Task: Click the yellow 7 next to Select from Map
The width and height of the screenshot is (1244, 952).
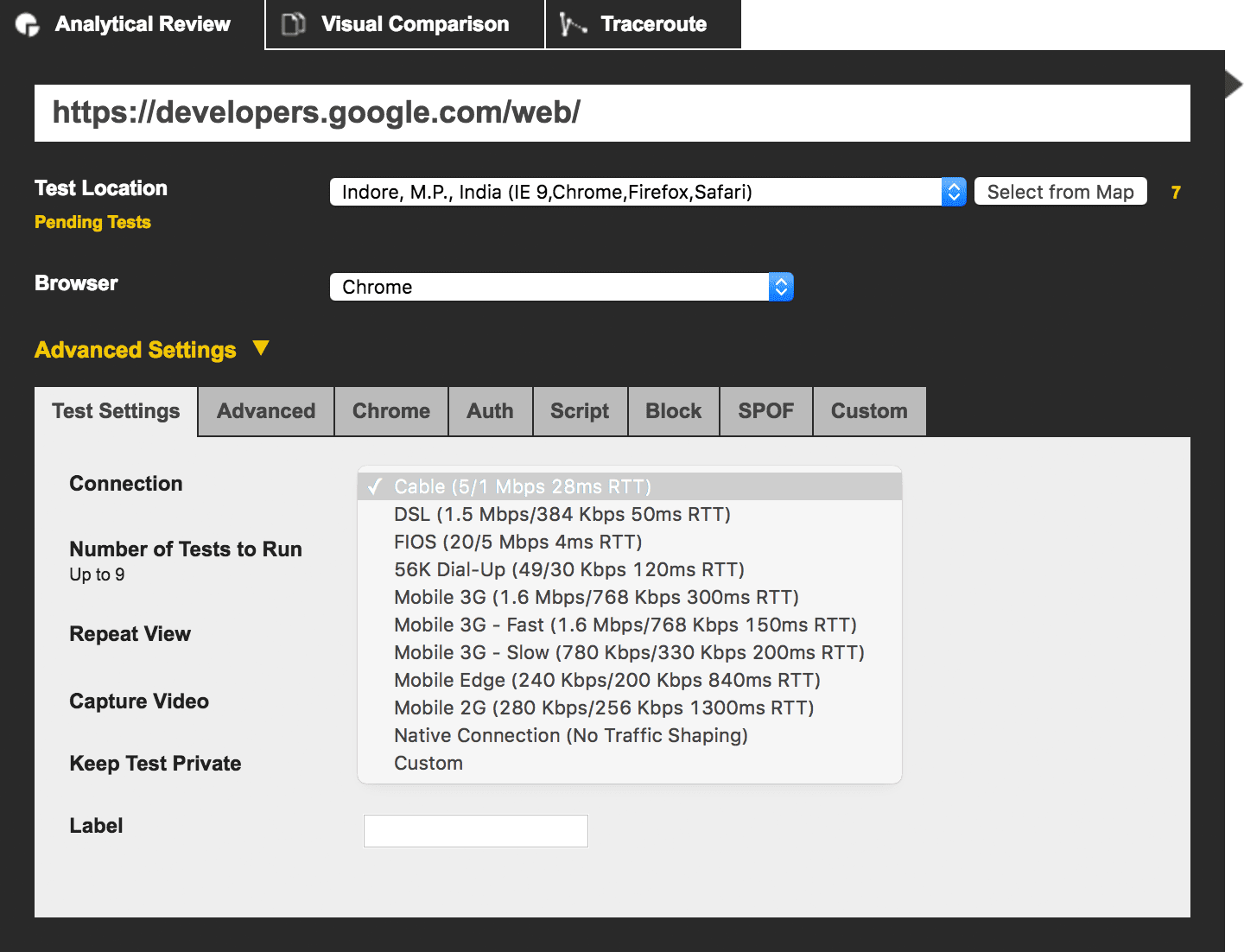Action: [x=1176, y=193]
